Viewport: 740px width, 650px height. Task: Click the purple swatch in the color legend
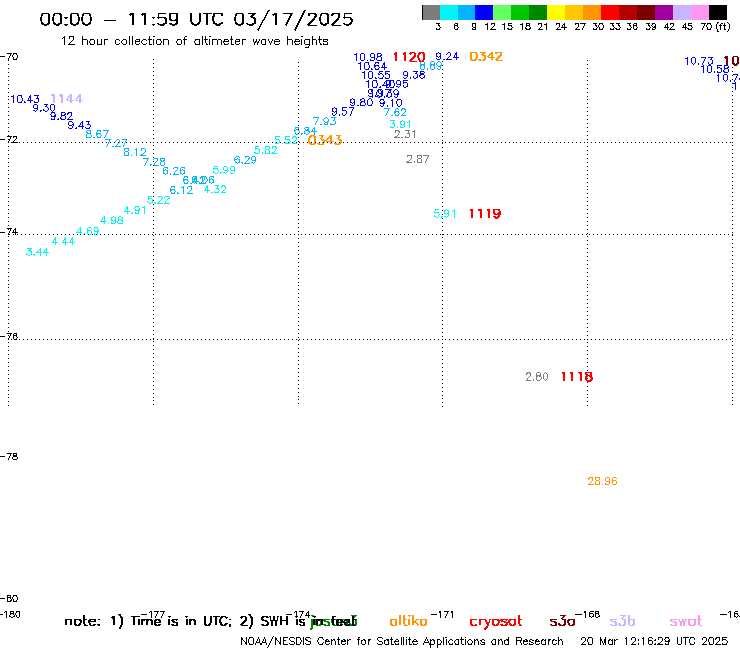tap(664, 12)
